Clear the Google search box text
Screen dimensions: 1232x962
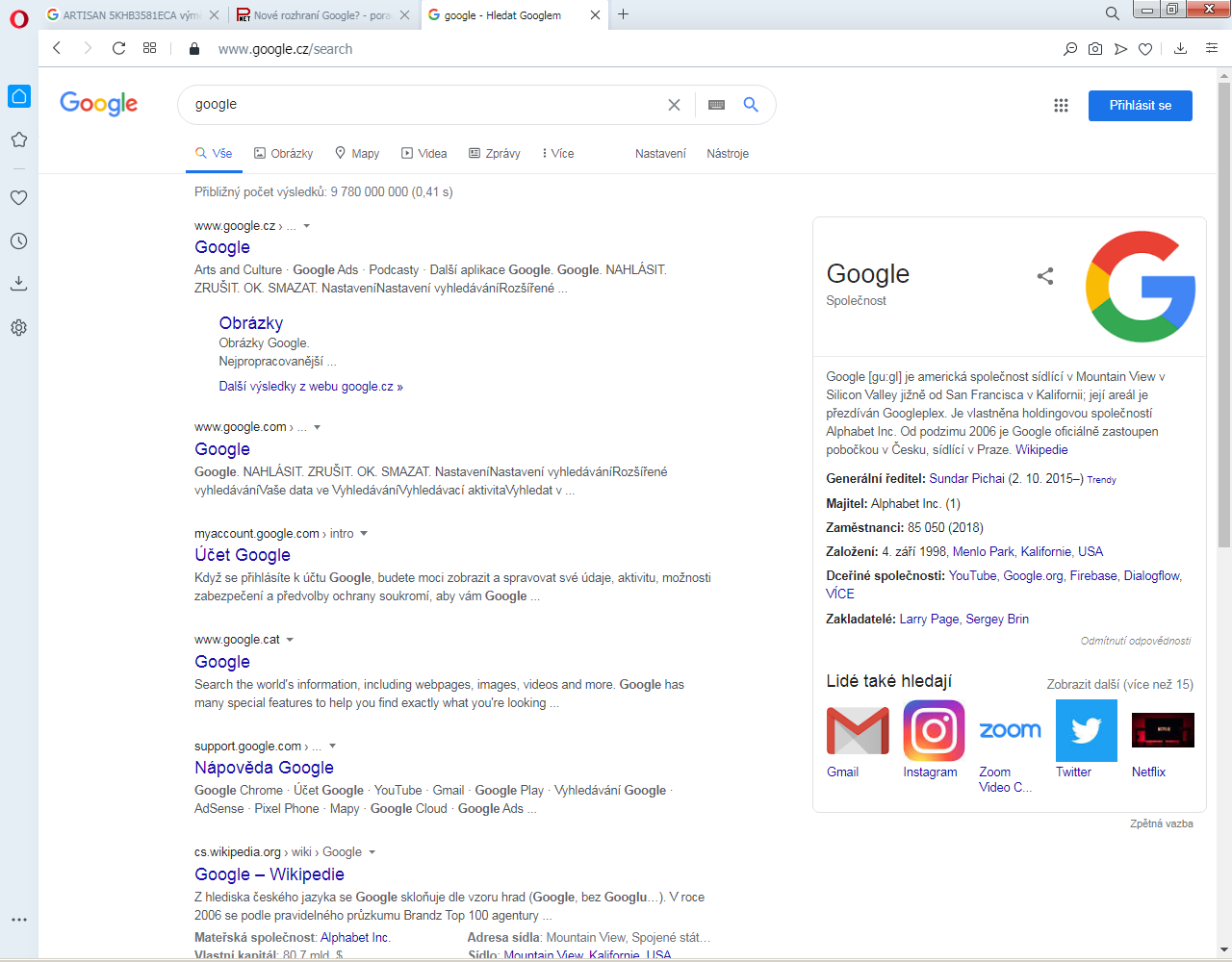click(674, 105)
